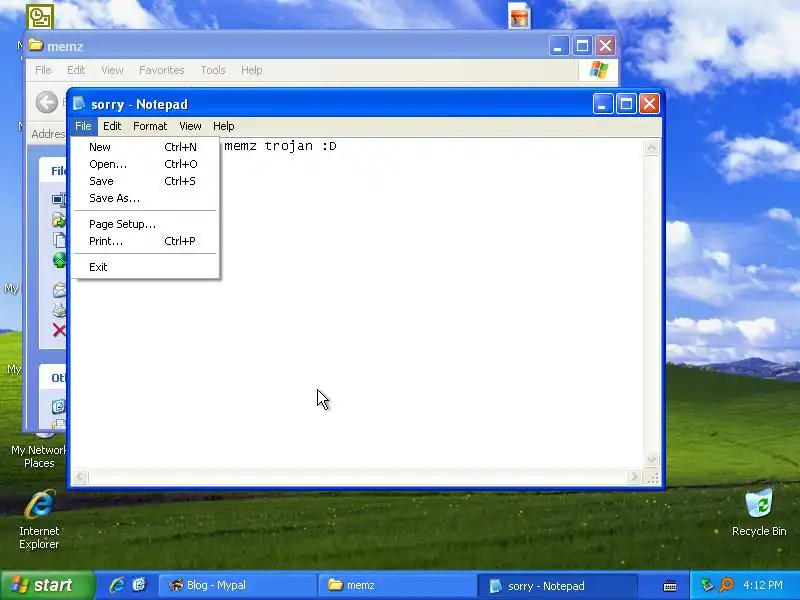The image size is (800, 600).
Task: Click the Notepad horizontal scrollbar right arrow
Action: 634,477
